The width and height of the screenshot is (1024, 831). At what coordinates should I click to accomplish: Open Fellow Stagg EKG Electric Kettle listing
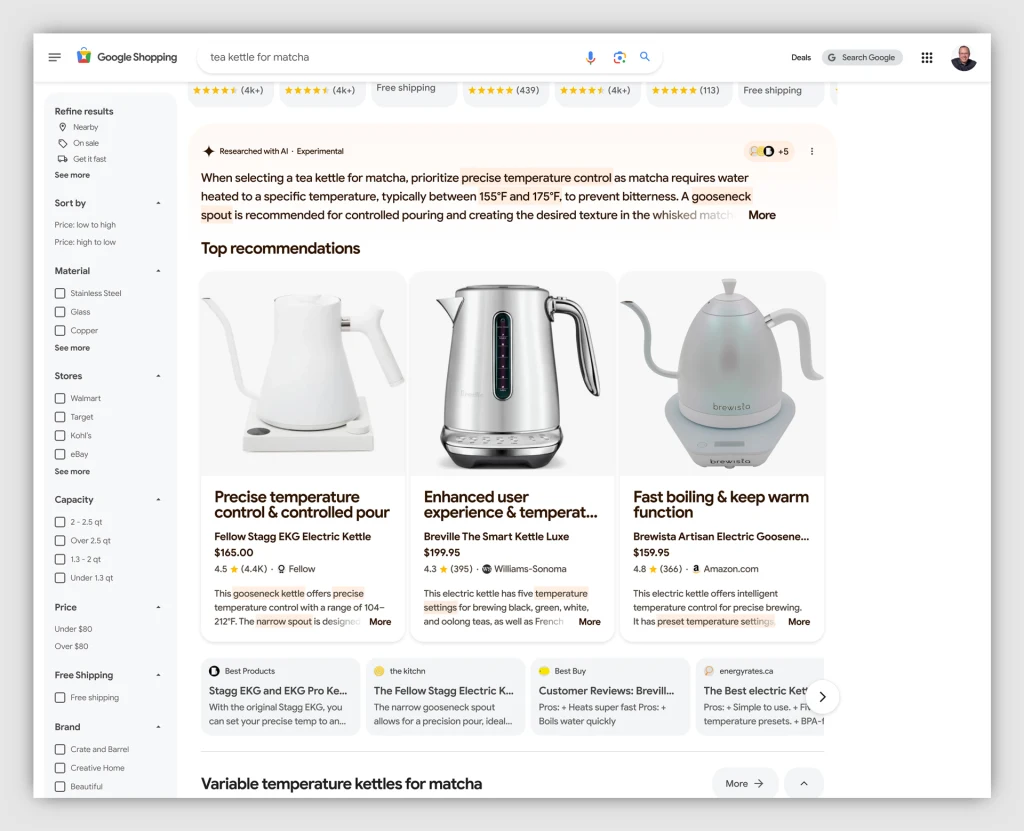(x=293, y=536)
